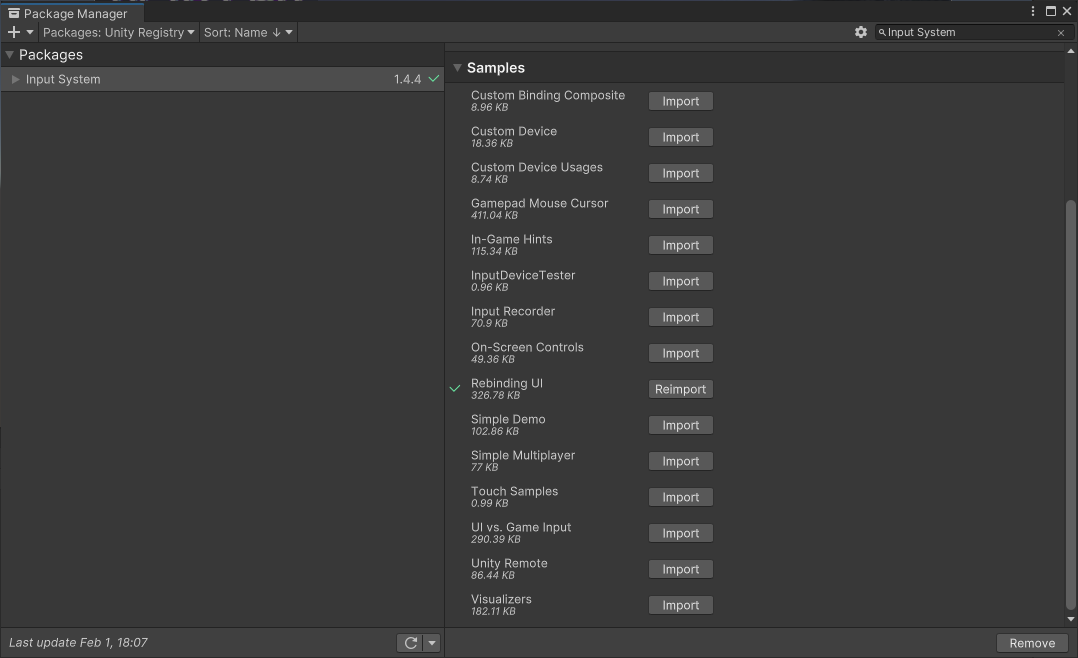Click the plus add package icon
The width and height of the screenshot is (1078, 658).
tap(14, 32)
